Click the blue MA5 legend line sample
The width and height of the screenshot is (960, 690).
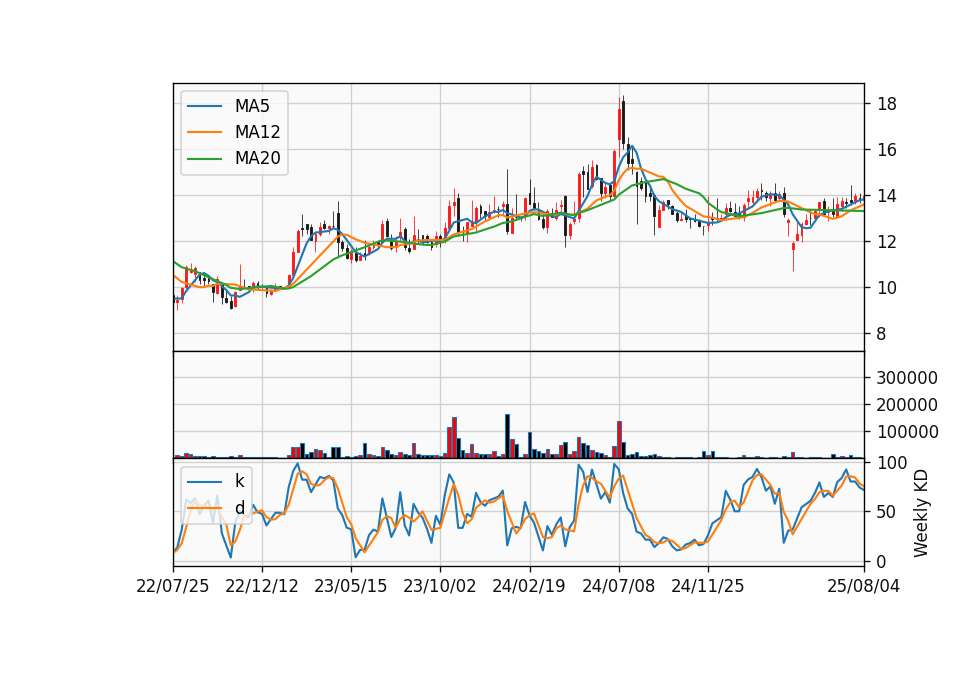pos(204,107)
